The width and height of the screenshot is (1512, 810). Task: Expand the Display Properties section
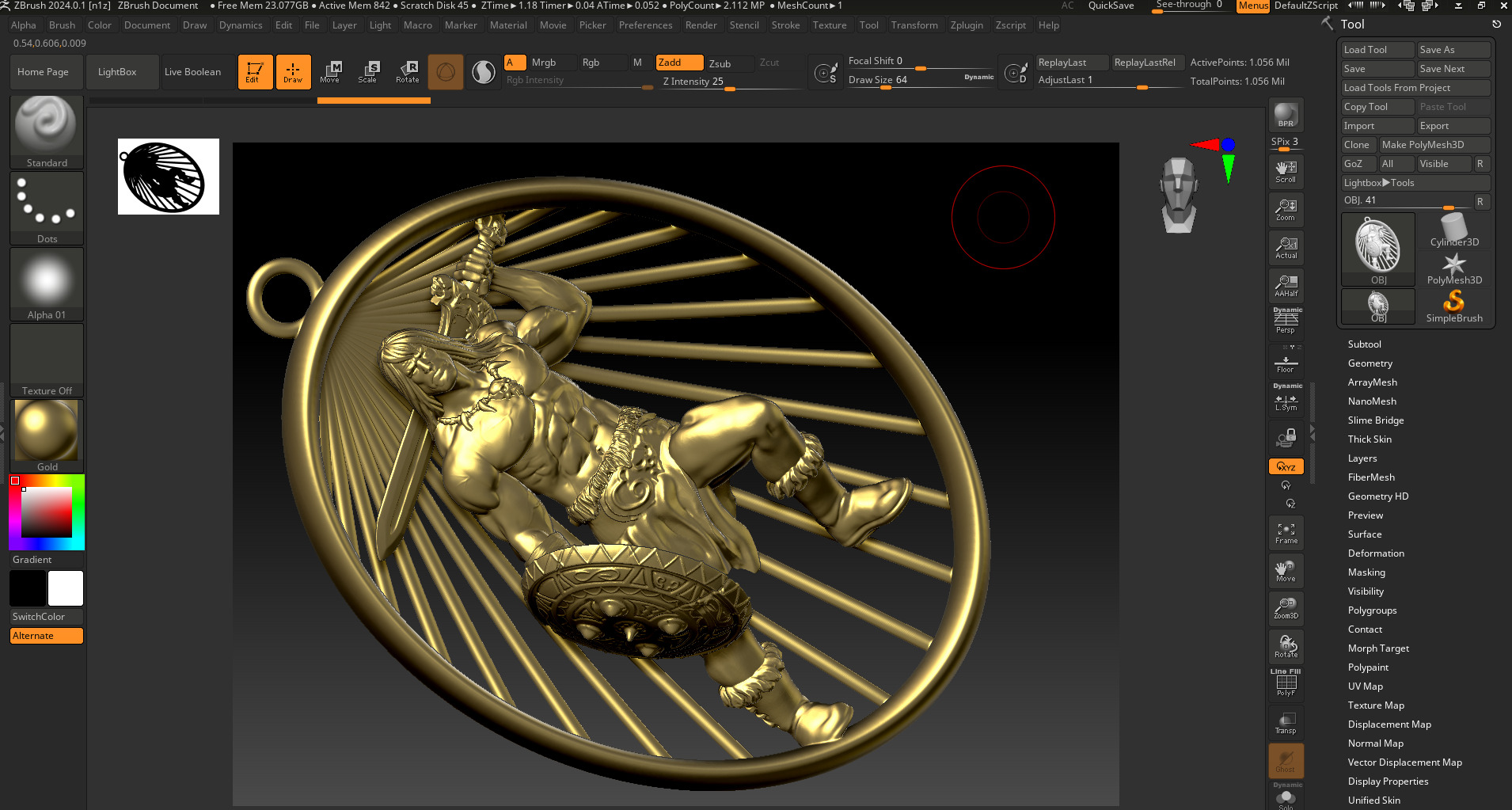pos(1388,781)
